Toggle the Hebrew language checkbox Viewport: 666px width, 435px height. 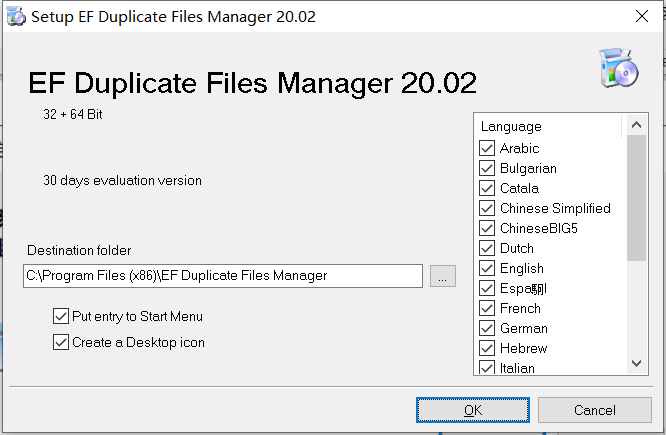tap(487, 348)
